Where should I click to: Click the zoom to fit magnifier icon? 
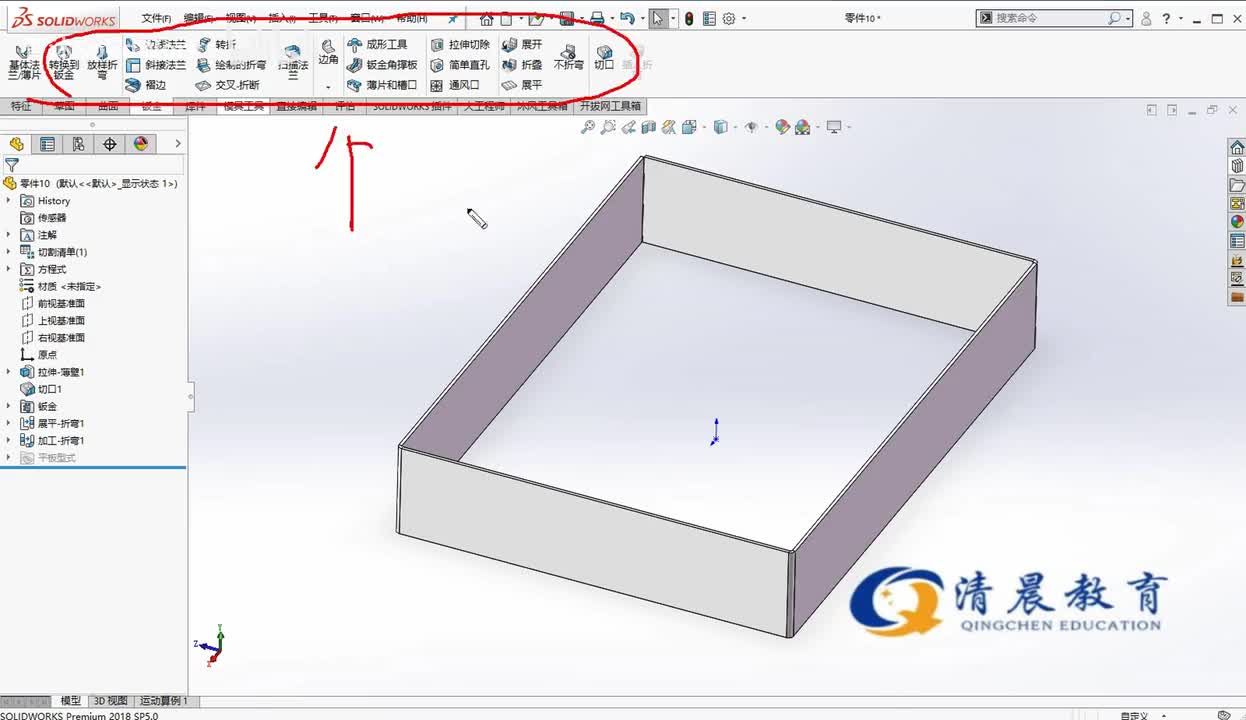point(588,127)
